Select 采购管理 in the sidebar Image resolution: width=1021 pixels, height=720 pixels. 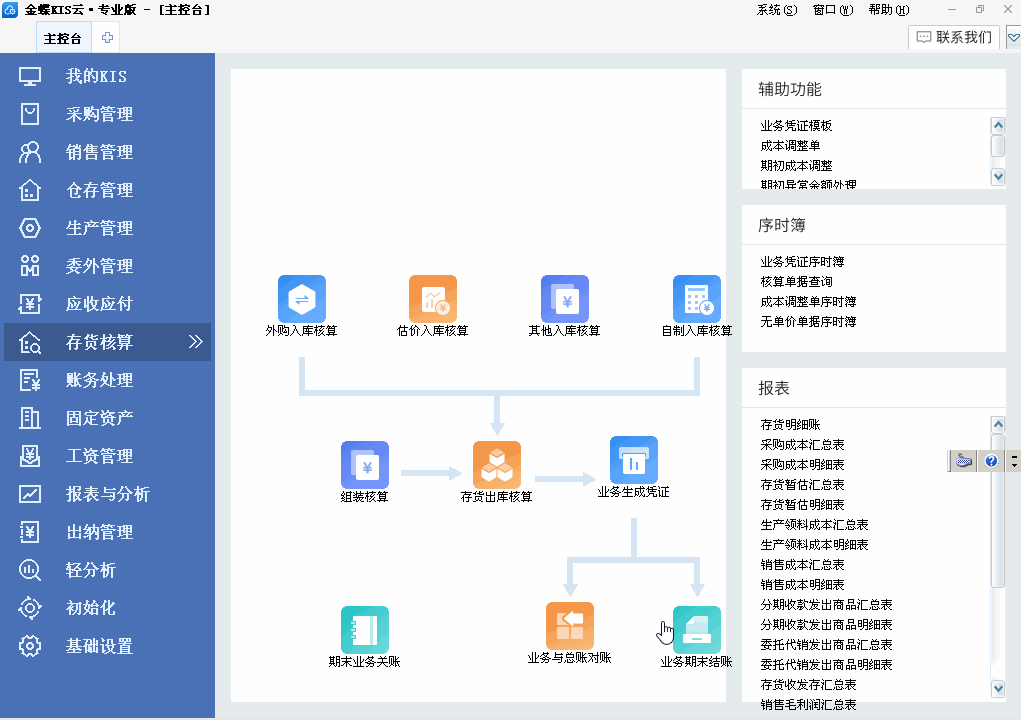tap(107, 114)
